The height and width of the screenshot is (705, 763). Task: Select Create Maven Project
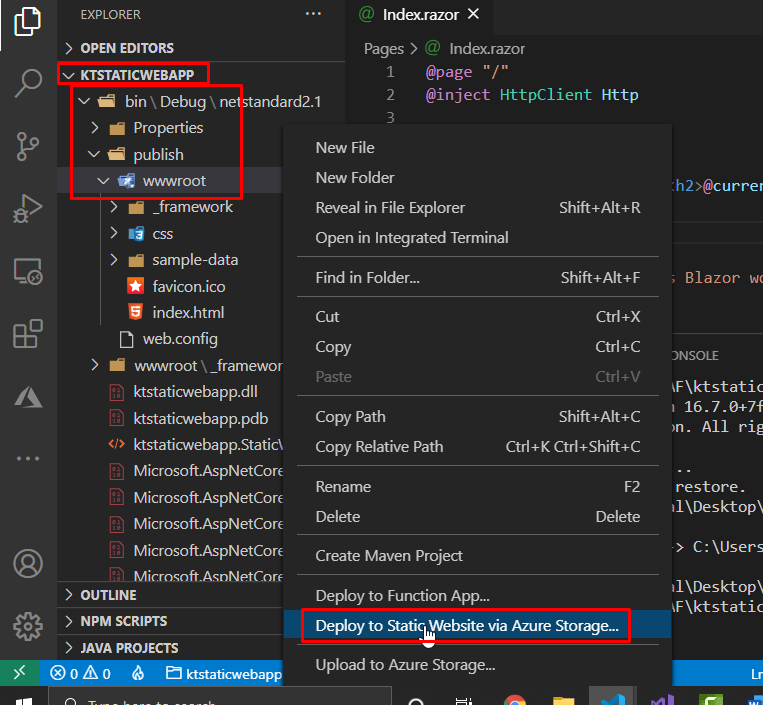477,556
